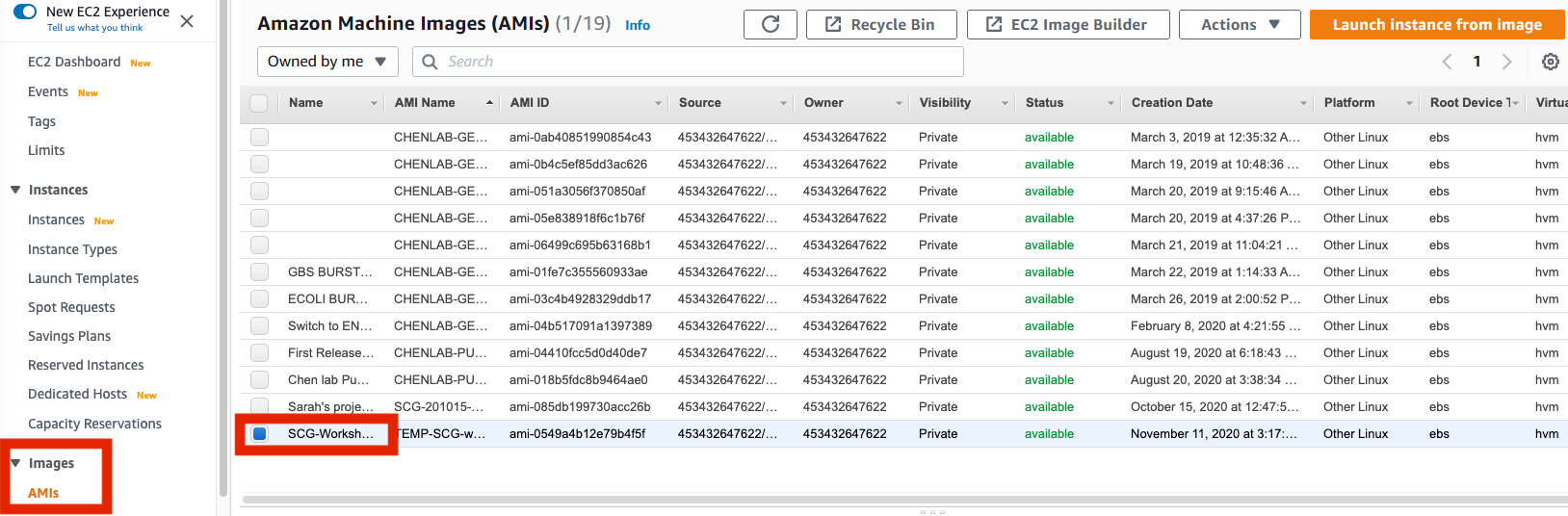Click the horizontal table scrollbar
The image size is (1568, 516).
coord(903,500)
